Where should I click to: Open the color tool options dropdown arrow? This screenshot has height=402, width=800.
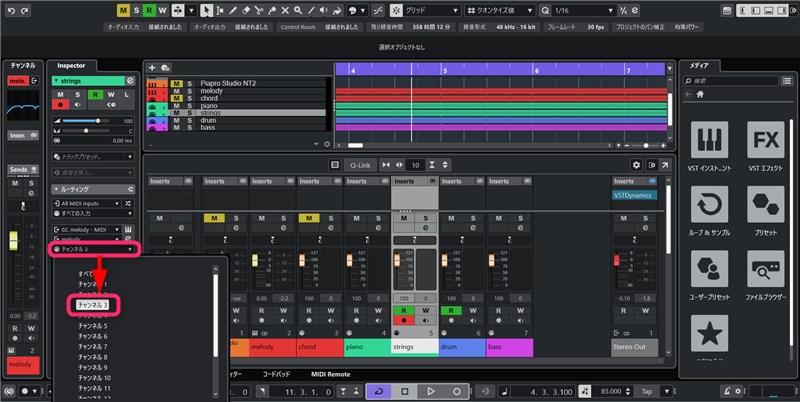tap(363, 10)
